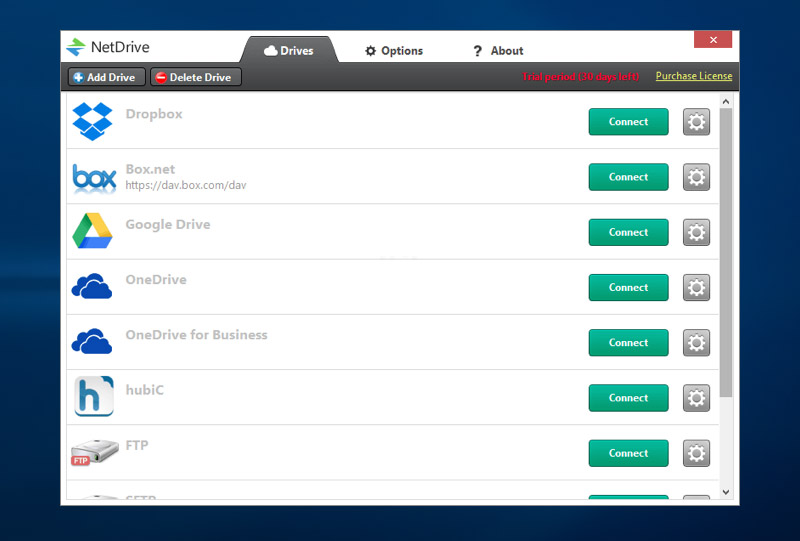
Task: Select the Box.net name label
Action: click(x=151, y=169)
